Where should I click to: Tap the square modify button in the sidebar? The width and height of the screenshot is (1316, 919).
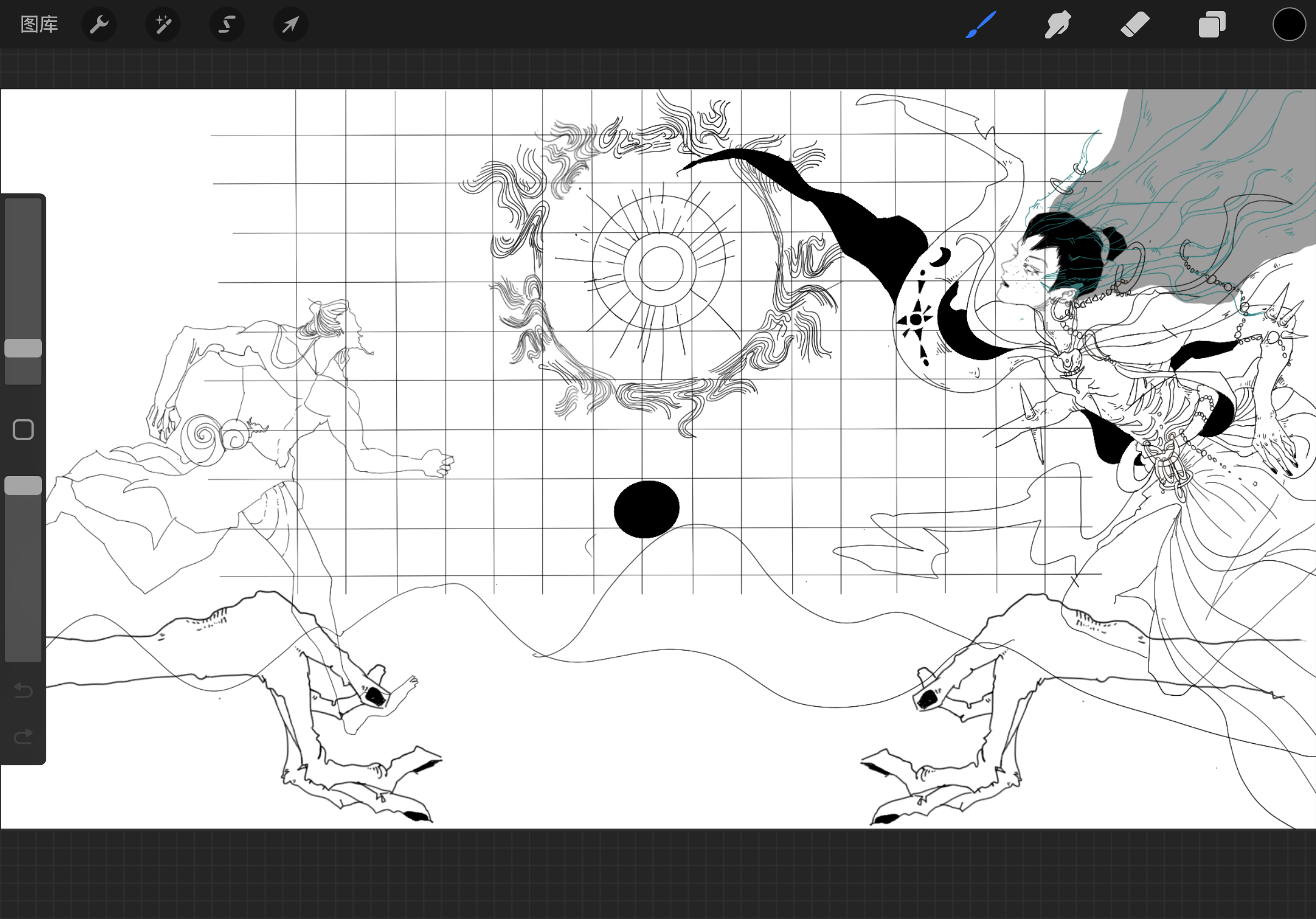click(23, 429)
